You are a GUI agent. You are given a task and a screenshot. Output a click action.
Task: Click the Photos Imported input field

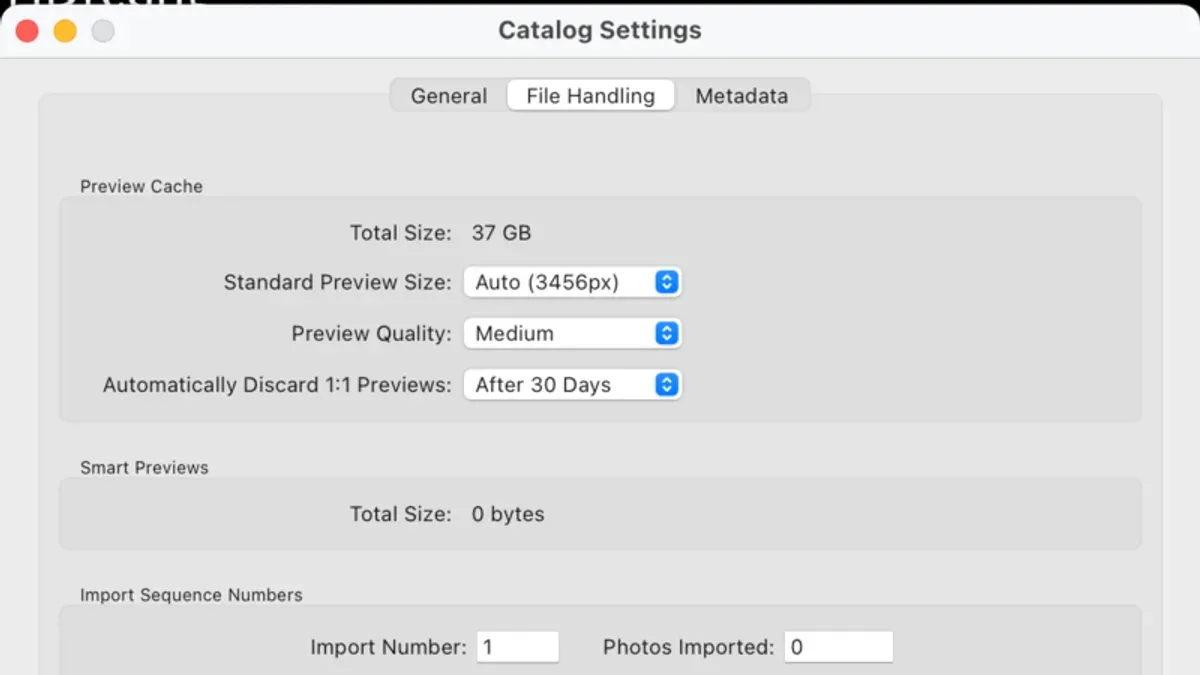[838, 647]
